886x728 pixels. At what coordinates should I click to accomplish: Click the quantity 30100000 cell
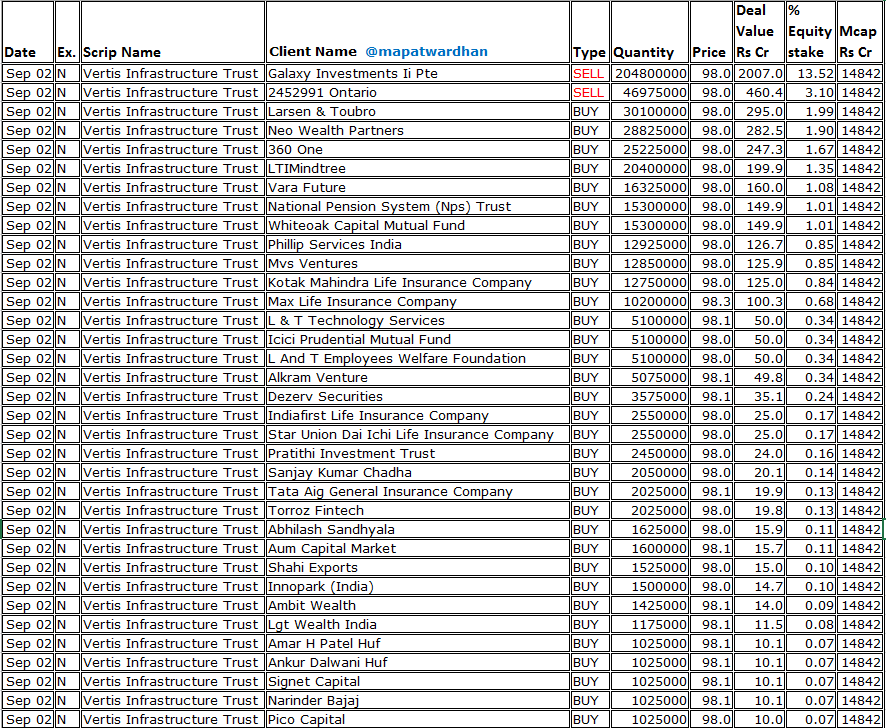tap(650, 111)
